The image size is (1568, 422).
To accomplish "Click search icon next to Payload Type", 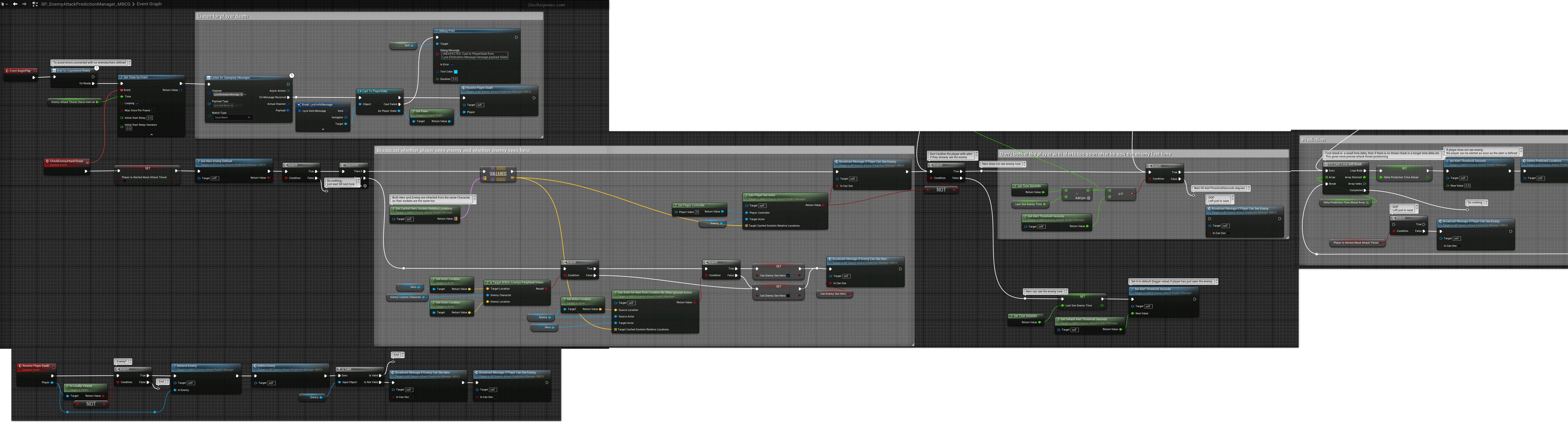I will [241, 106].
